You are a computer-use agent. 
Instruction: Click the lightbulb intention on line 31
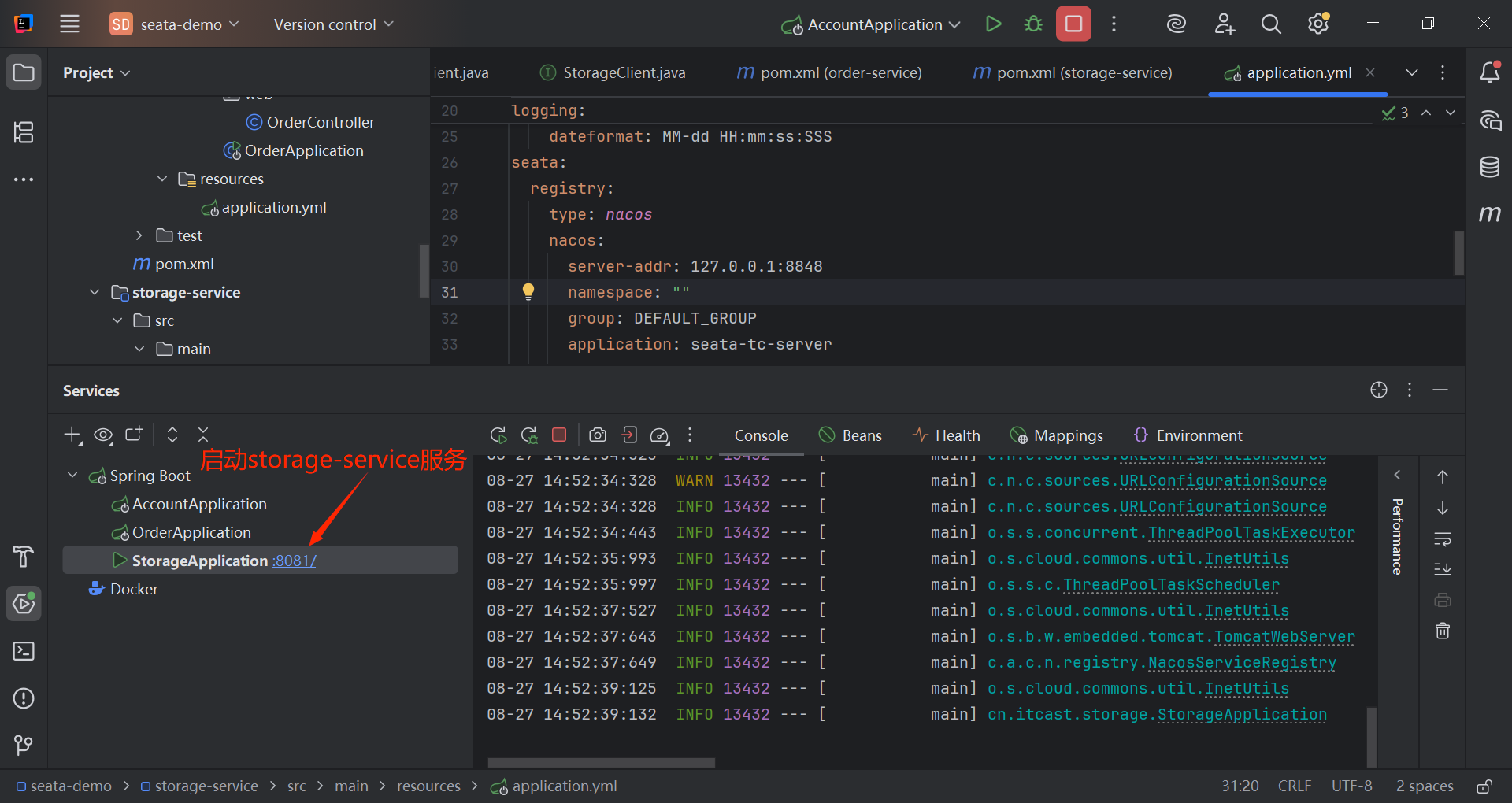528,291
